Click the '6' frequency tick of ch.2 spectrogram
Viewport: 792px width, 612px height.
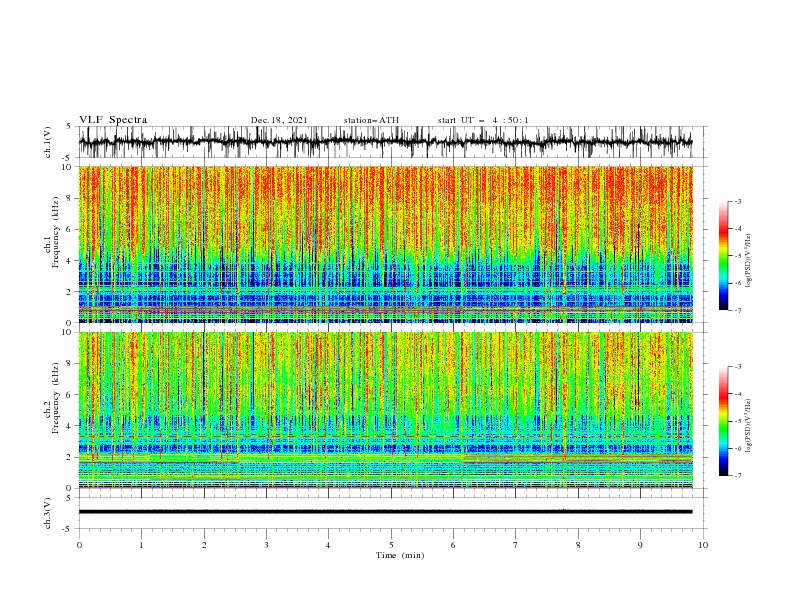click(70, 395)
